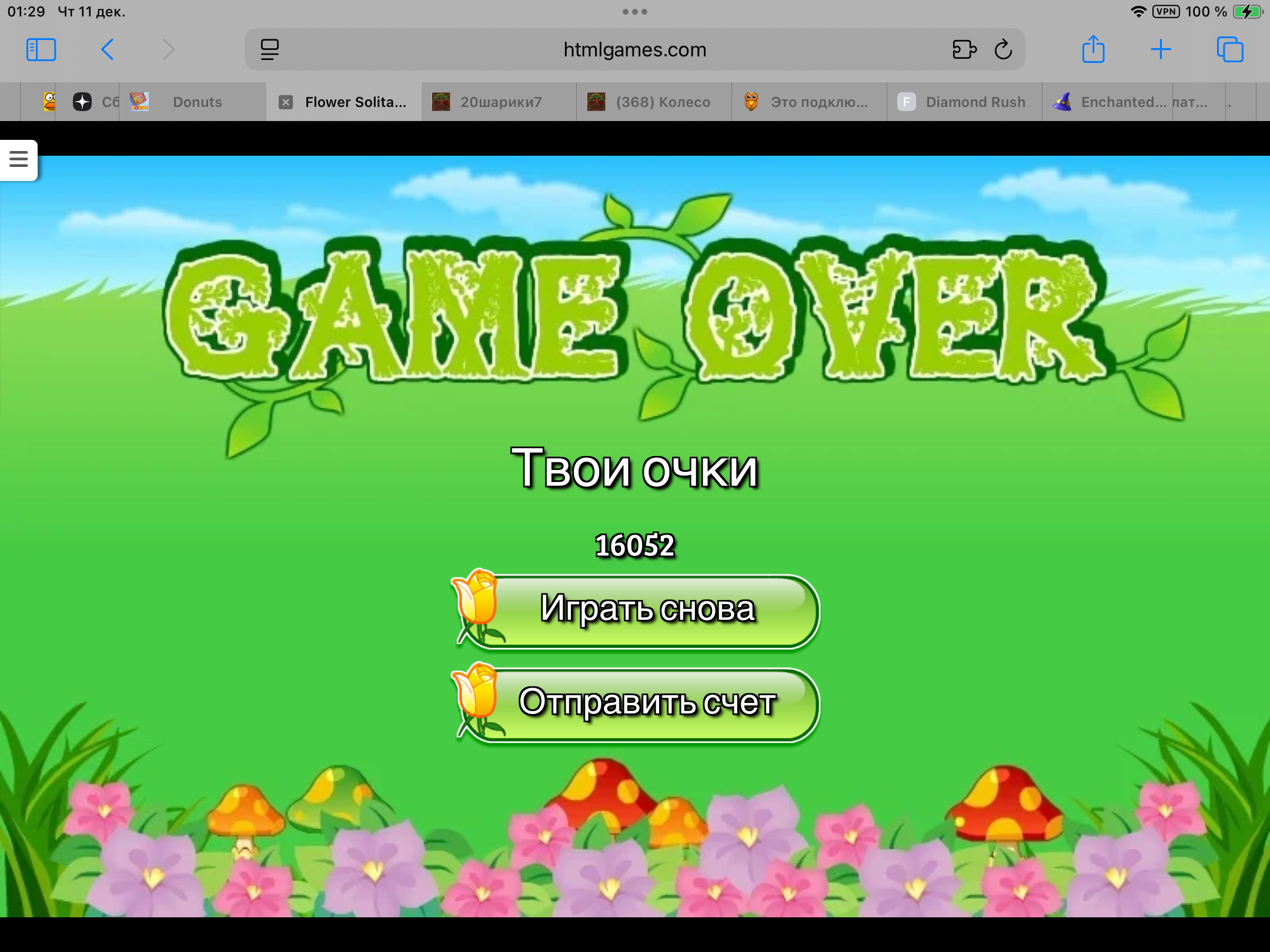Viewport: 1270px width, 952px height.
Task: Open the page settings reader menu icon
Action: [x=270, y=50]
